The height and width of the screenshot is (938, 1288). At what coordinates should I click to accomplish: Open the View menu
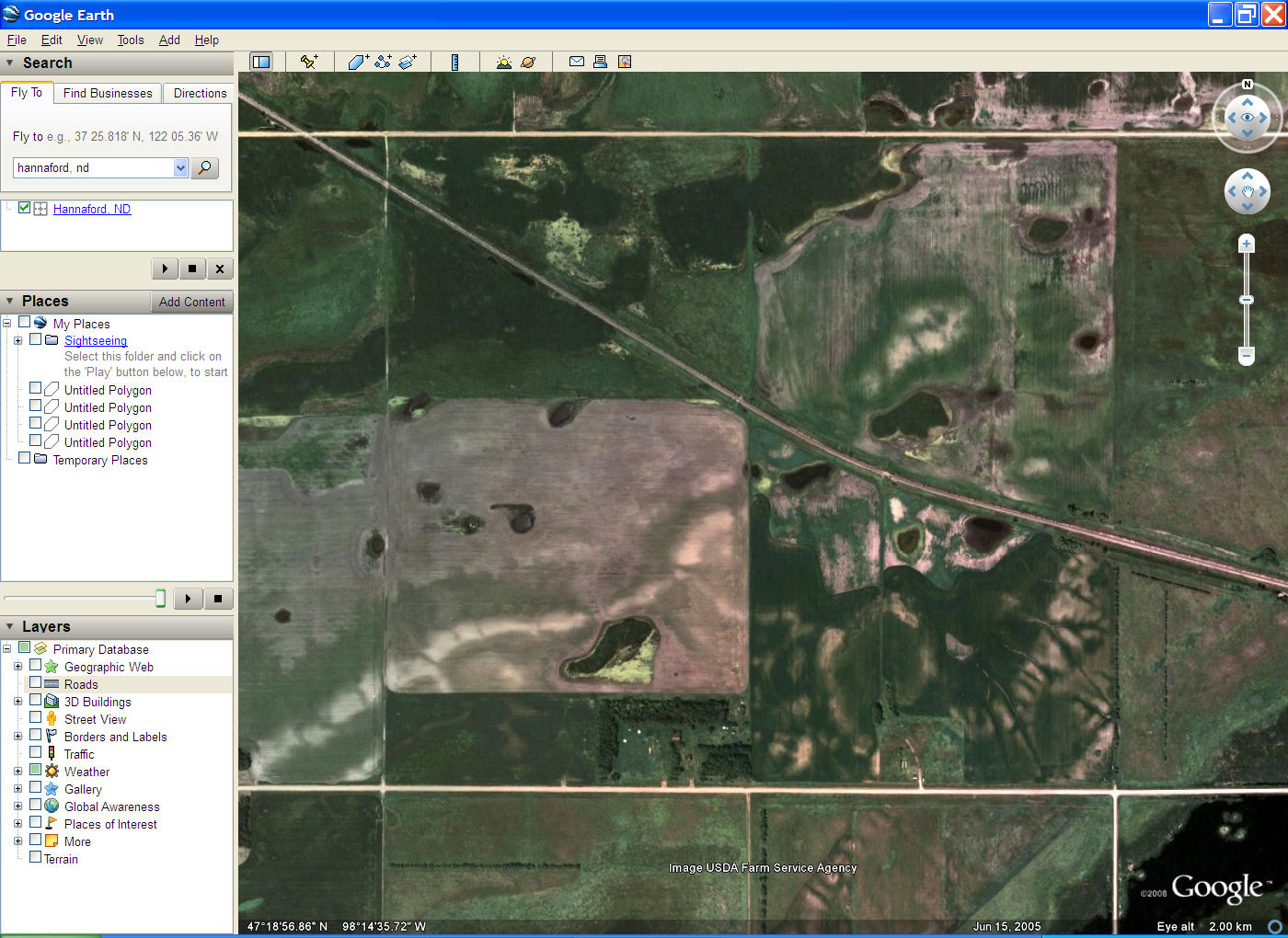tap(90, 40)
